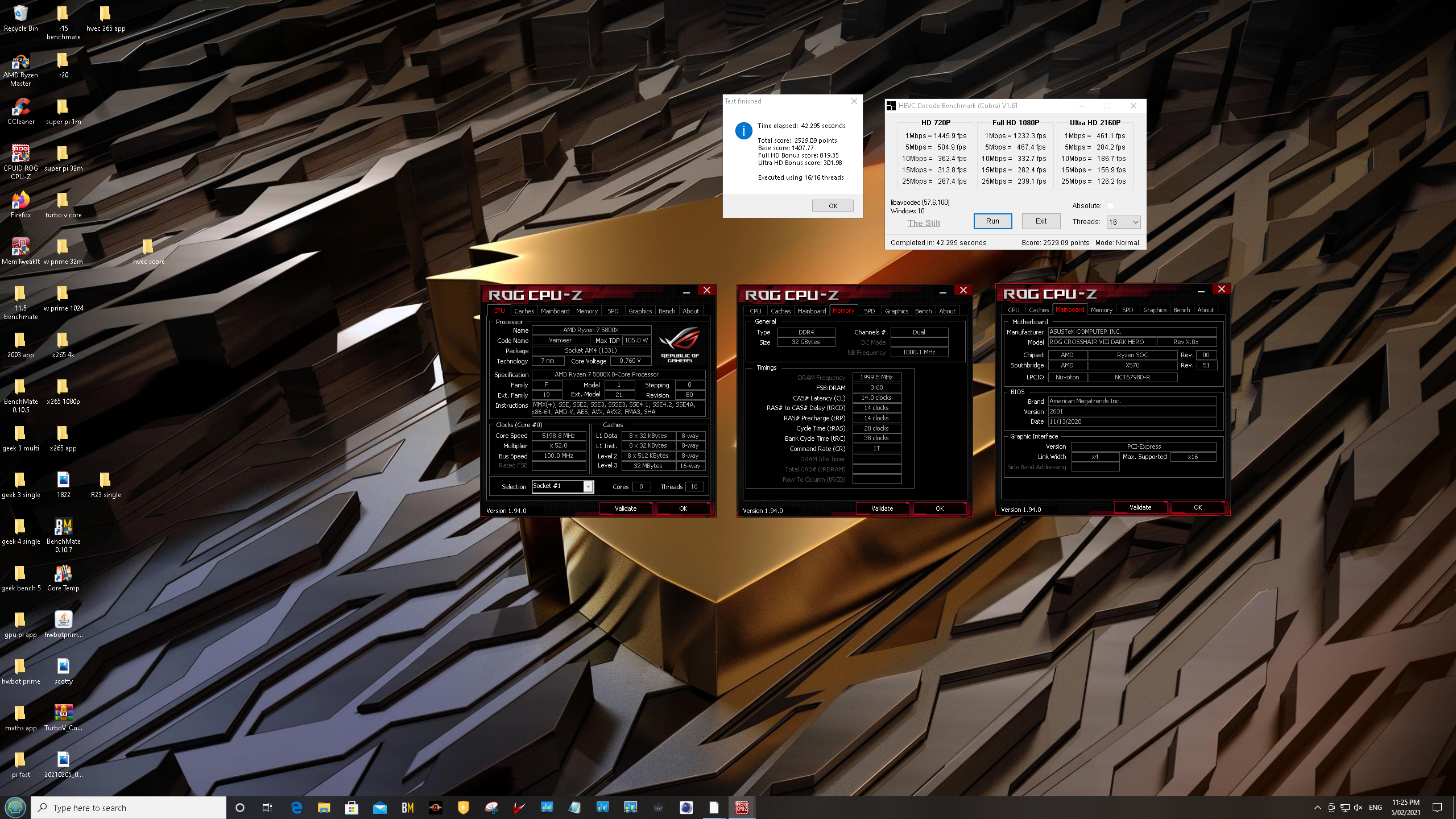Image resolution: width=1456 pixels, height=819 pixels.
Task: Click the 'AMD Ryzen 7 5800X' name field
Action: 591,330
